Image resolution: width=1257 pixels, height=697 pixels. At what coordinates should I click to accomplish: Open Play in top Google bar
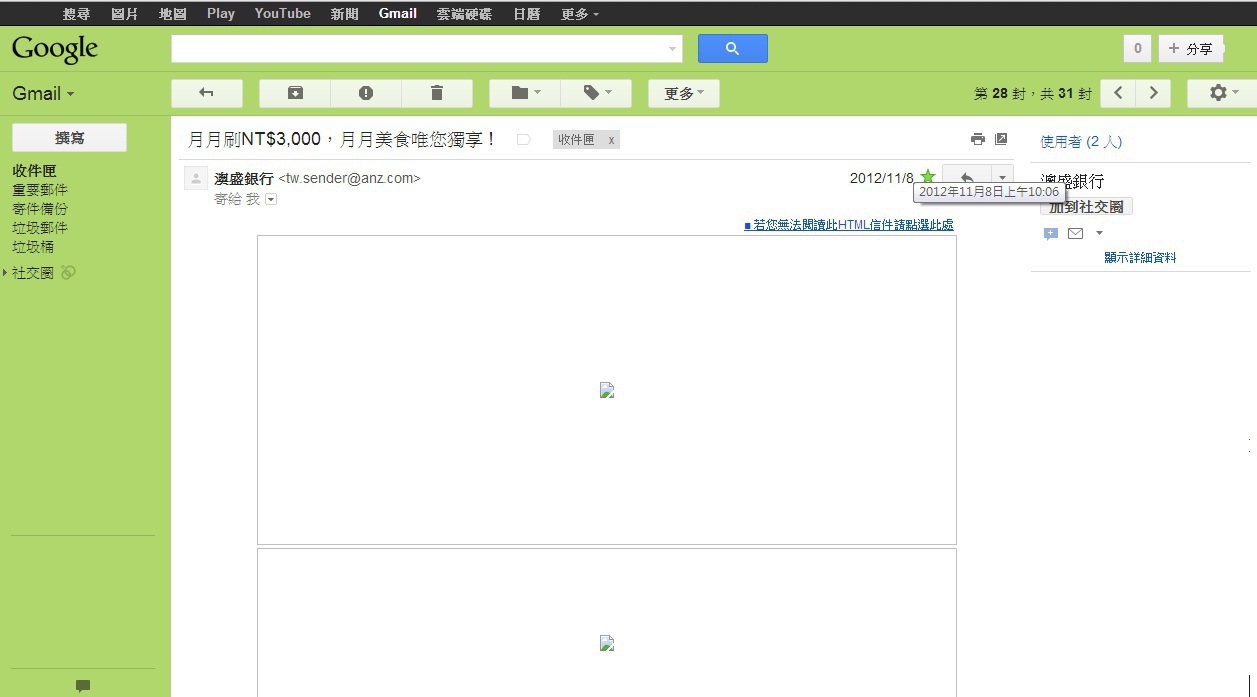point(221,14)
